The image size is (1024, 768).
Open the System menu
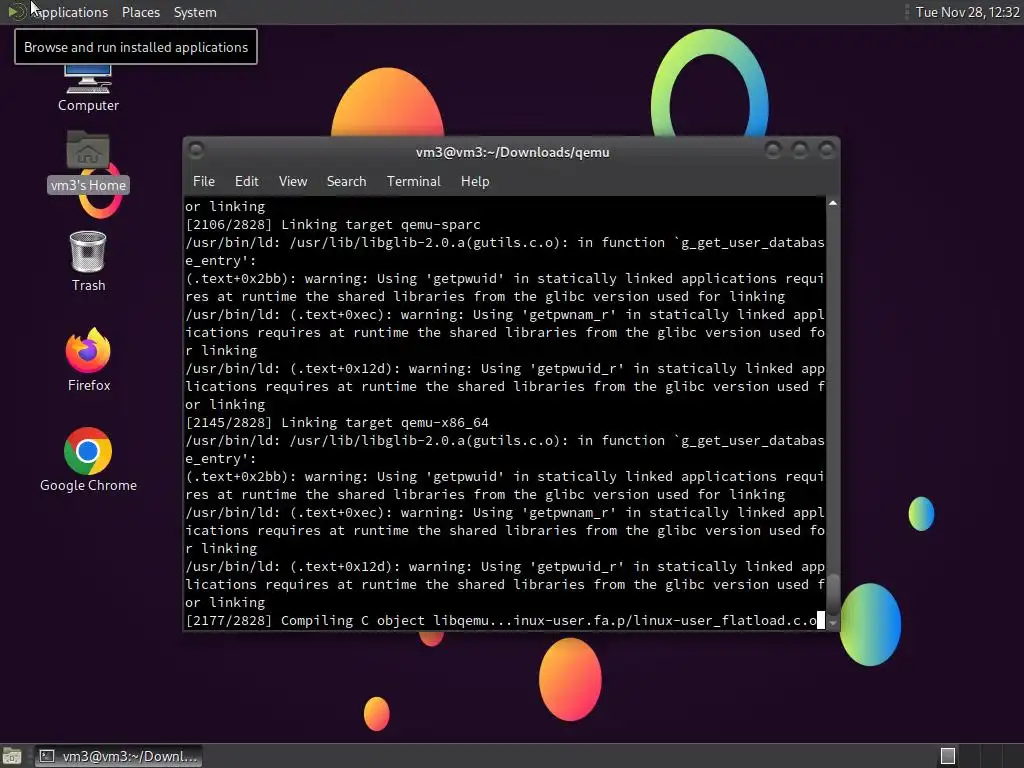195,12
